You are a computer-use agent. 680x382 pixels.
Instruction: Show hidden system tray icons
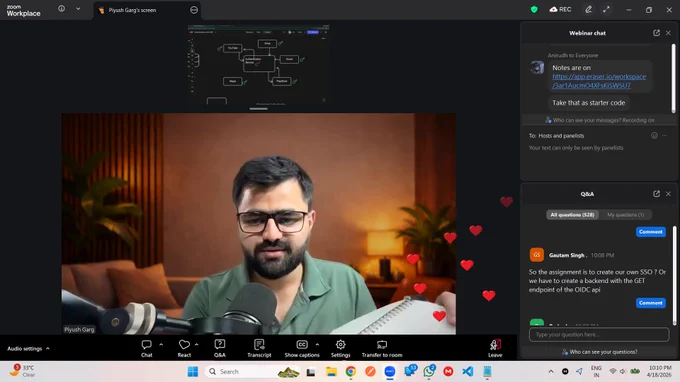coord(551,372)
